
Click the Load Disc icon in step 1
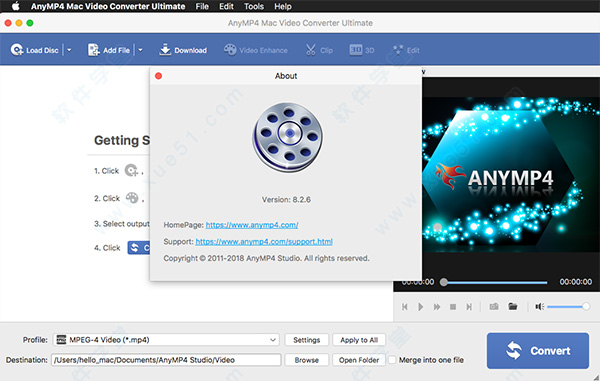coord(131,170)
